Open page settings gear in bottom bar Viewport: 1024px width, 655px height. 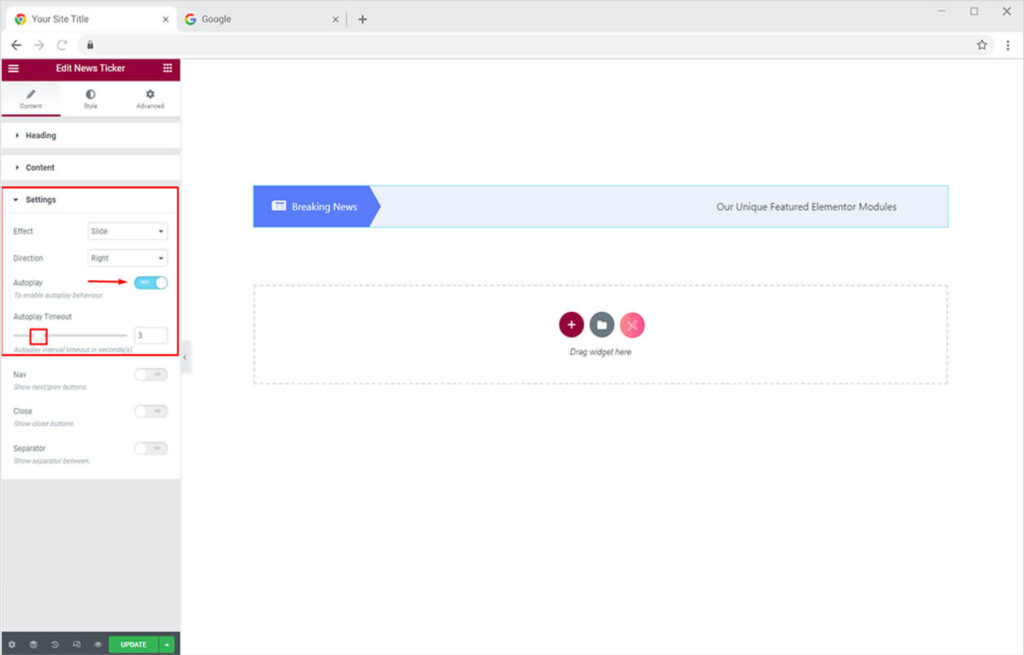click(x=12, y=645)
